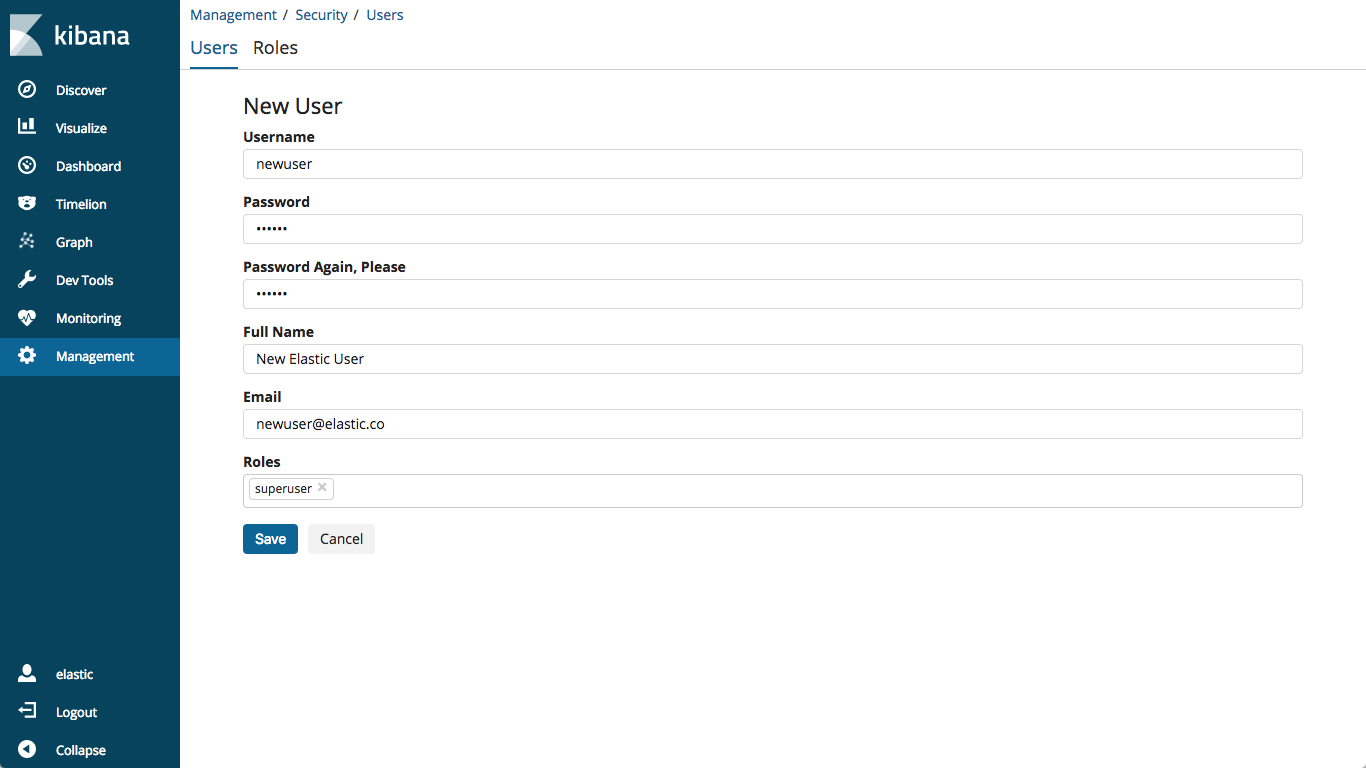The image size is (1366, 768).
Task: Click the Logout icon in the sidebar
Action: (27, 711)
